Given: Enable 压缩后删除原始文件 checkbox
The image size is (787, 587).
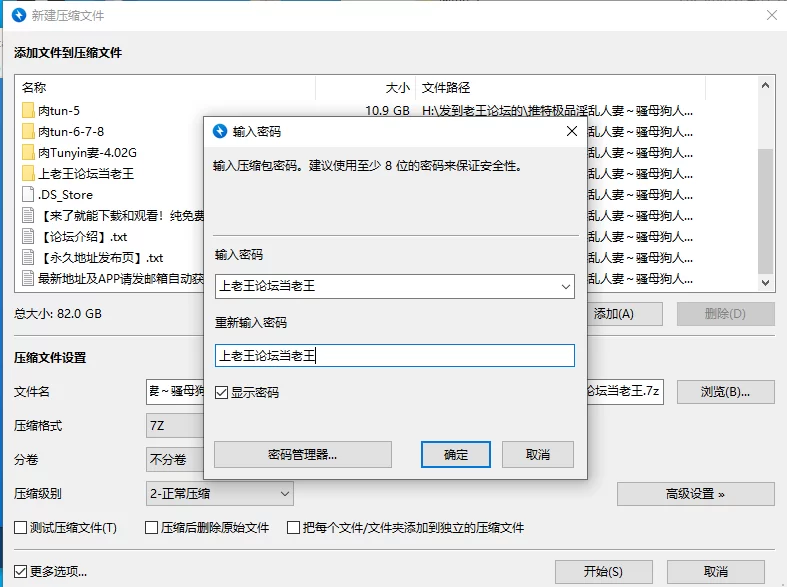Looking at the screenshot, I should click(151, 528).
